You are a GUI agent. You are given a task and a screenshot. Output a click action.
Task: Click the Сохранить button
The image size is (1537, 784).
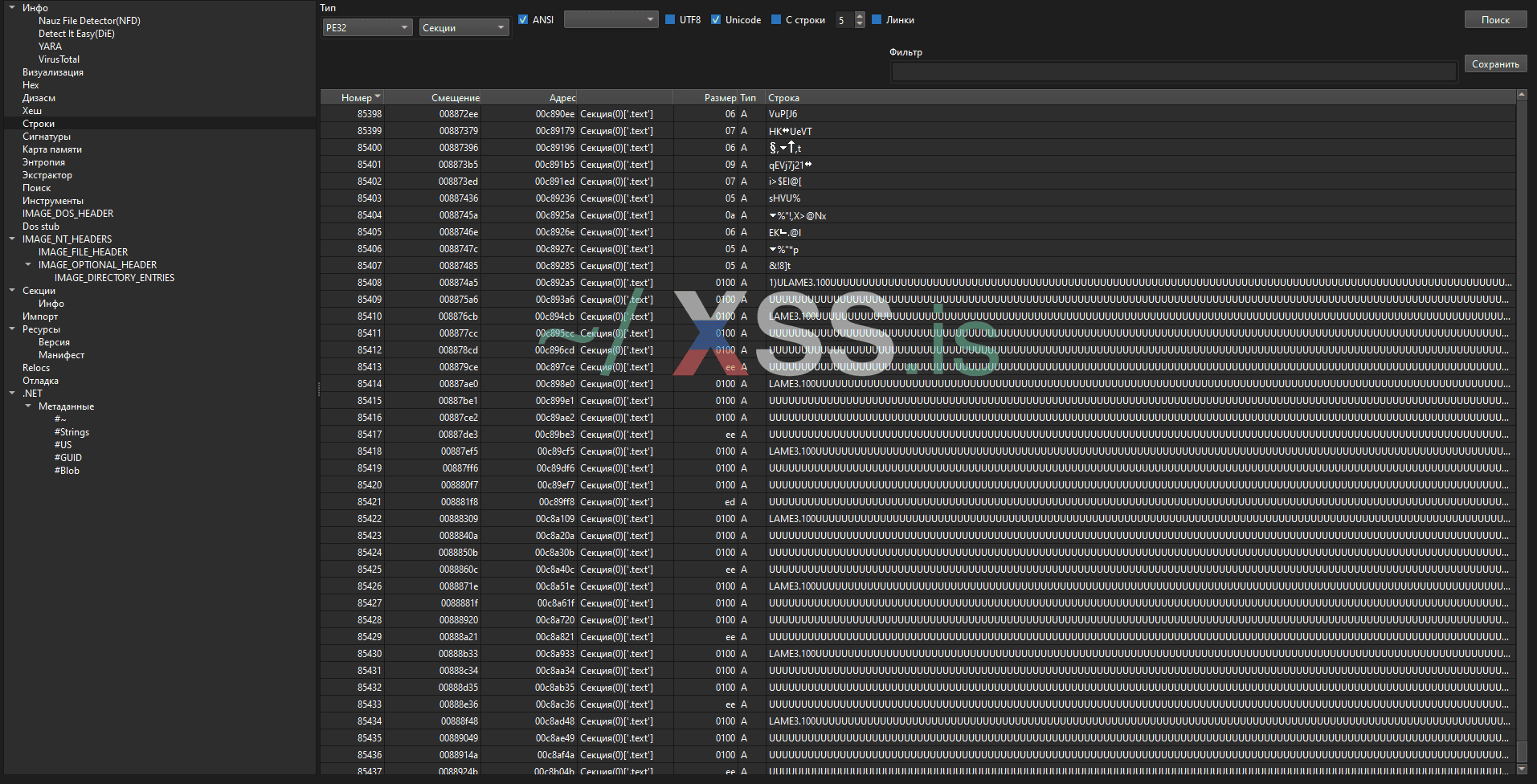pyautogui.click(x=1494, y=64)
